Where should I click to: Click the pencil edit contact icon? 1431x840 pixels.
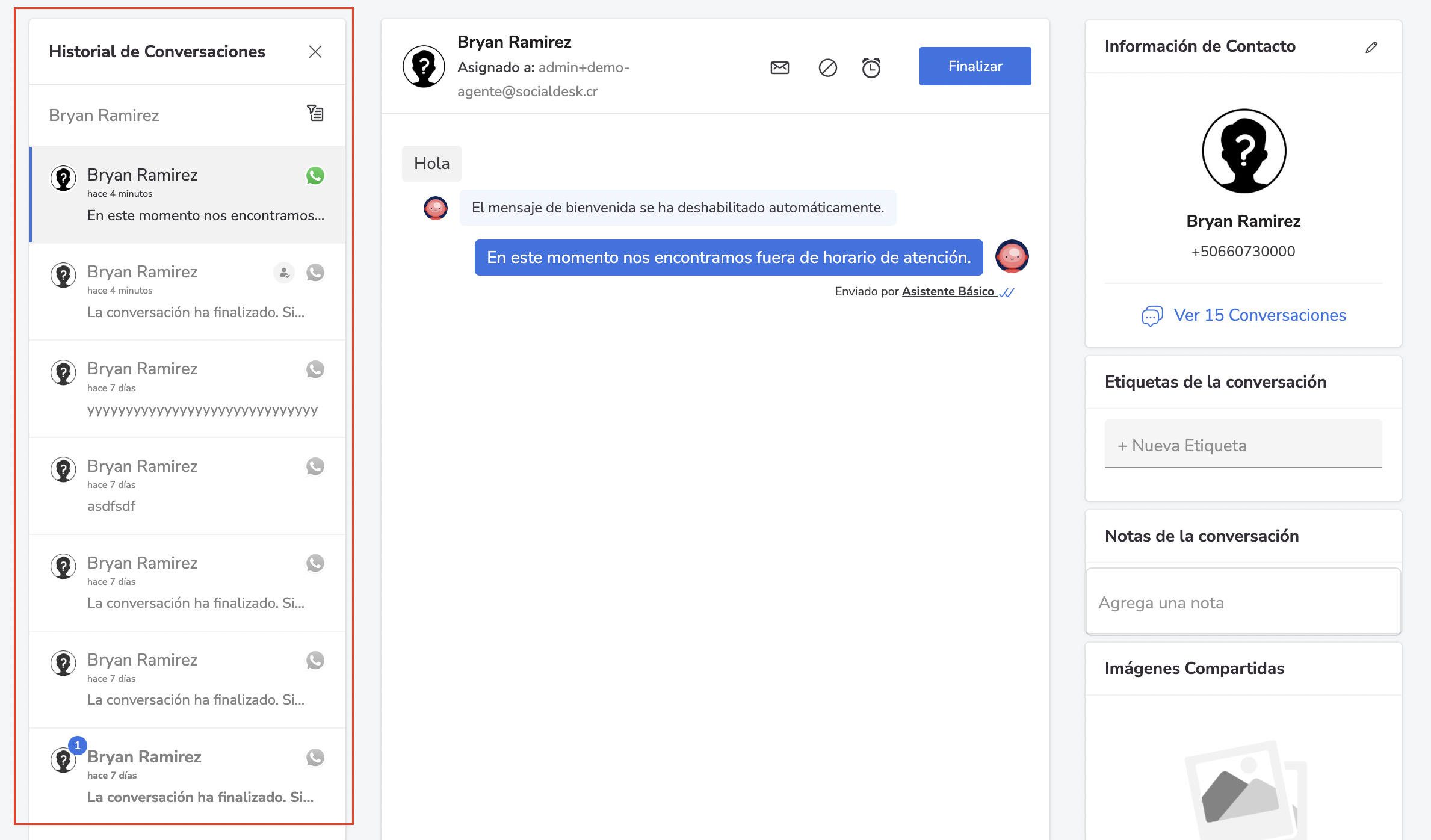(1371, 48)
